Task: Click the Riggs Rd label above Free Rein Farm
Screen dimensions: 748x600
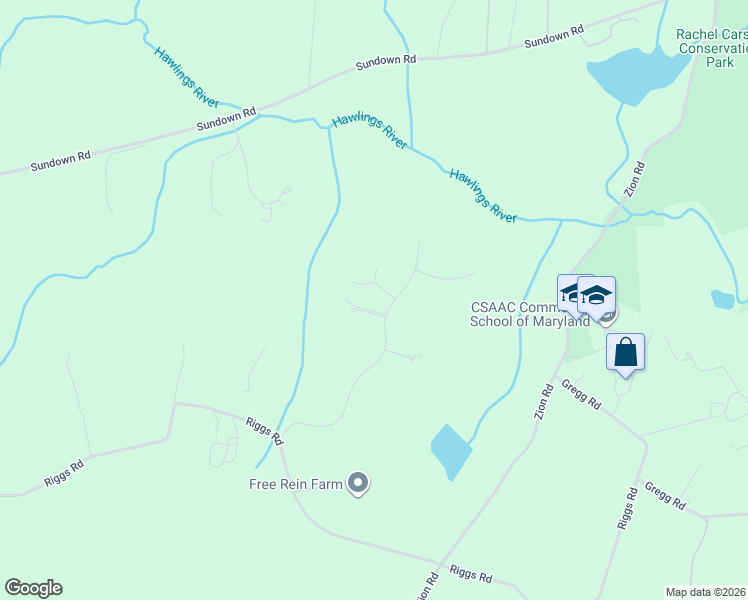Action: point(264,431)
